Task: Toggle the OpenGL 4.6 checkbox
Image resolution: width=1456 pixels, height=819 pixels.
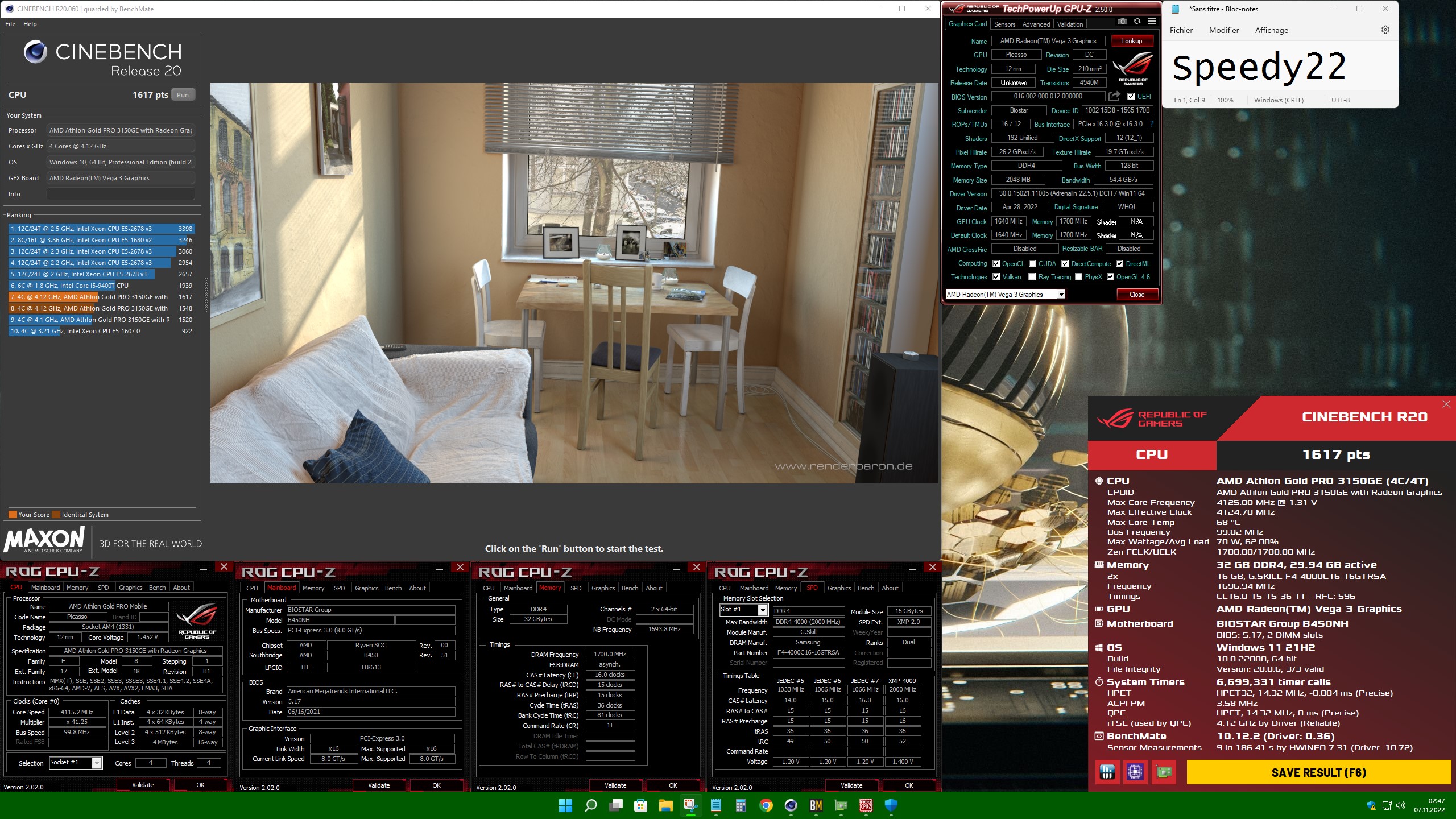Action: click(1110, 277)
